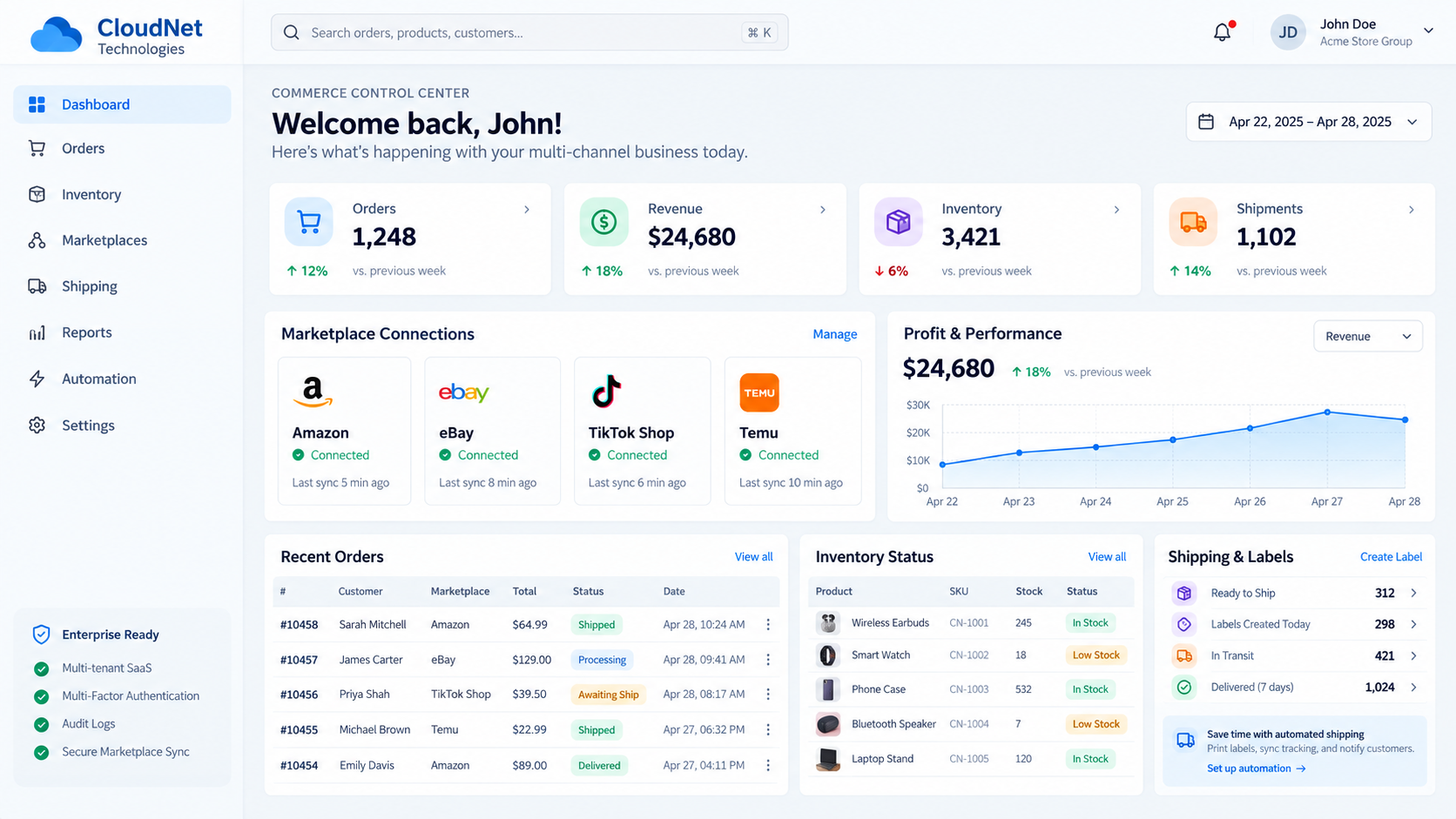Click View all in Inventory Status
The image size is (1456, 819).
1107,557
